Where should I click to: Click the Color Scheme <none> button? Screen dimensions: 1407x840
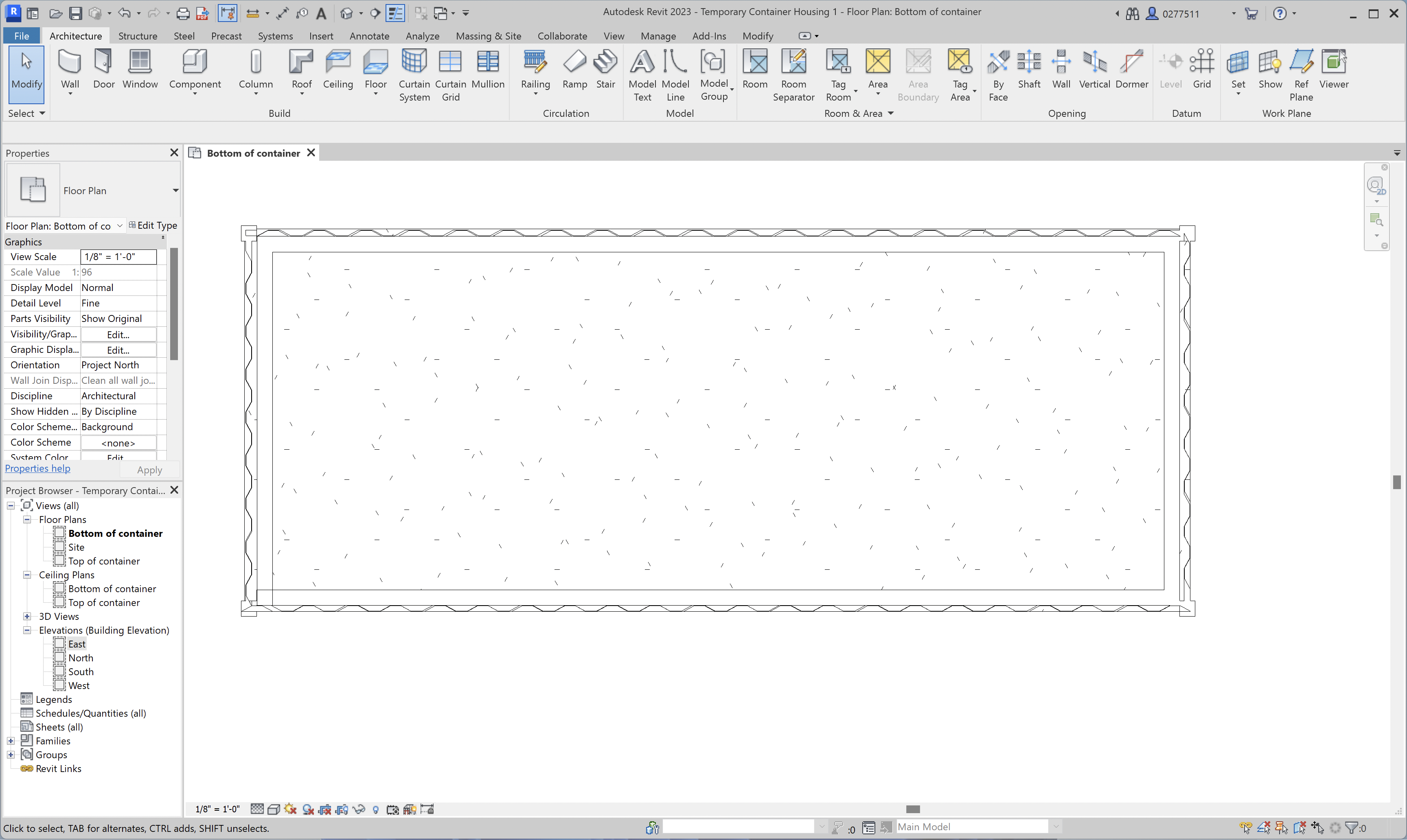tap(118, 443)
